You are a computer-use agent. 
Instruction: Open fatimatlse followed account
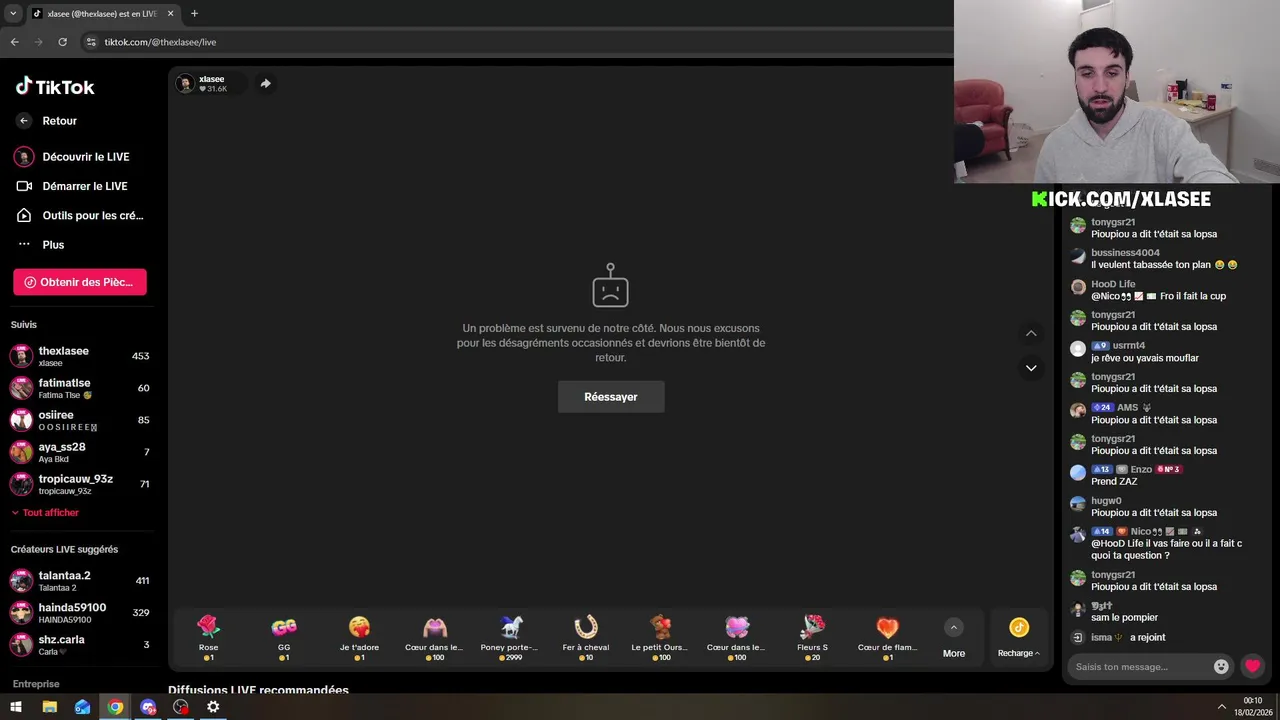80,388
